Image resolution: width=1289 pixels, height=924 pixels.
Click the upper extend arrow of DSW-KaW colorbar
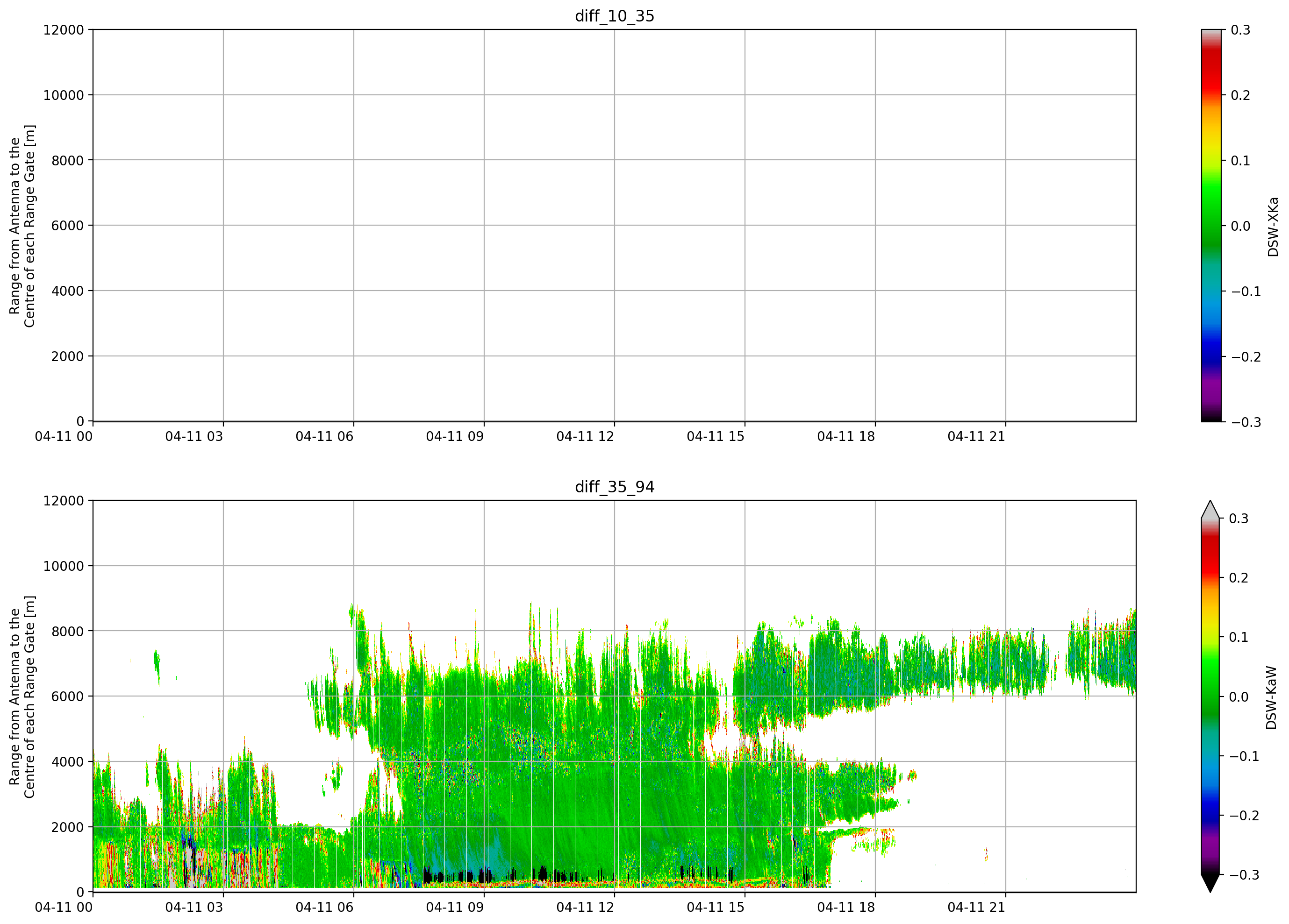click(x=1211, y=510)
